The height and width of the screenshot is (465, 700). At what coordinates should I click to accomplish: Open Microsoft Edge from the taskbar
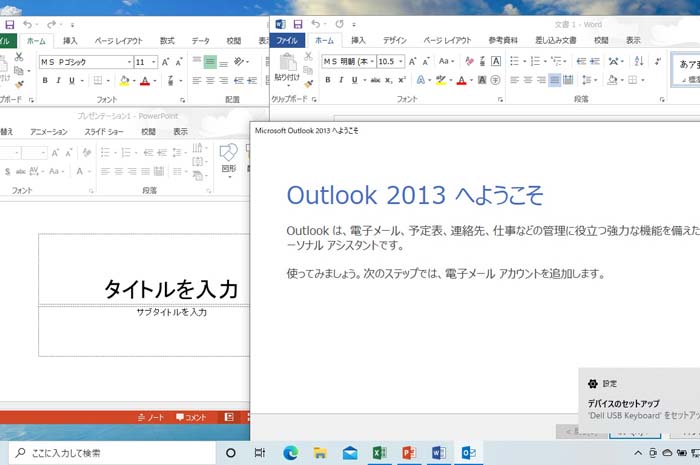pyautogui.click(x=291, y=453)
